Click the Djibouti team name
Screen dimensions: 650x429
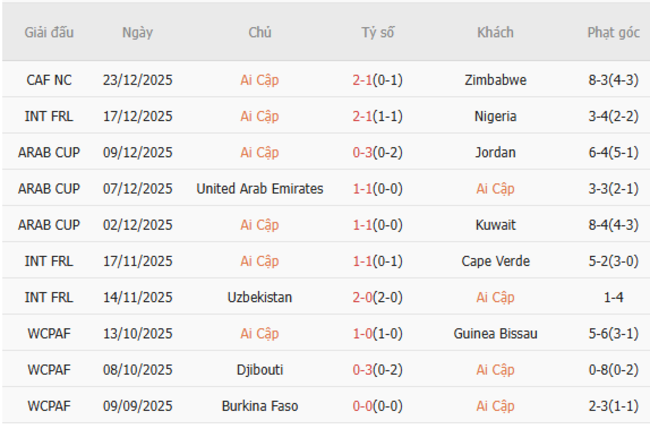[260, 369]
